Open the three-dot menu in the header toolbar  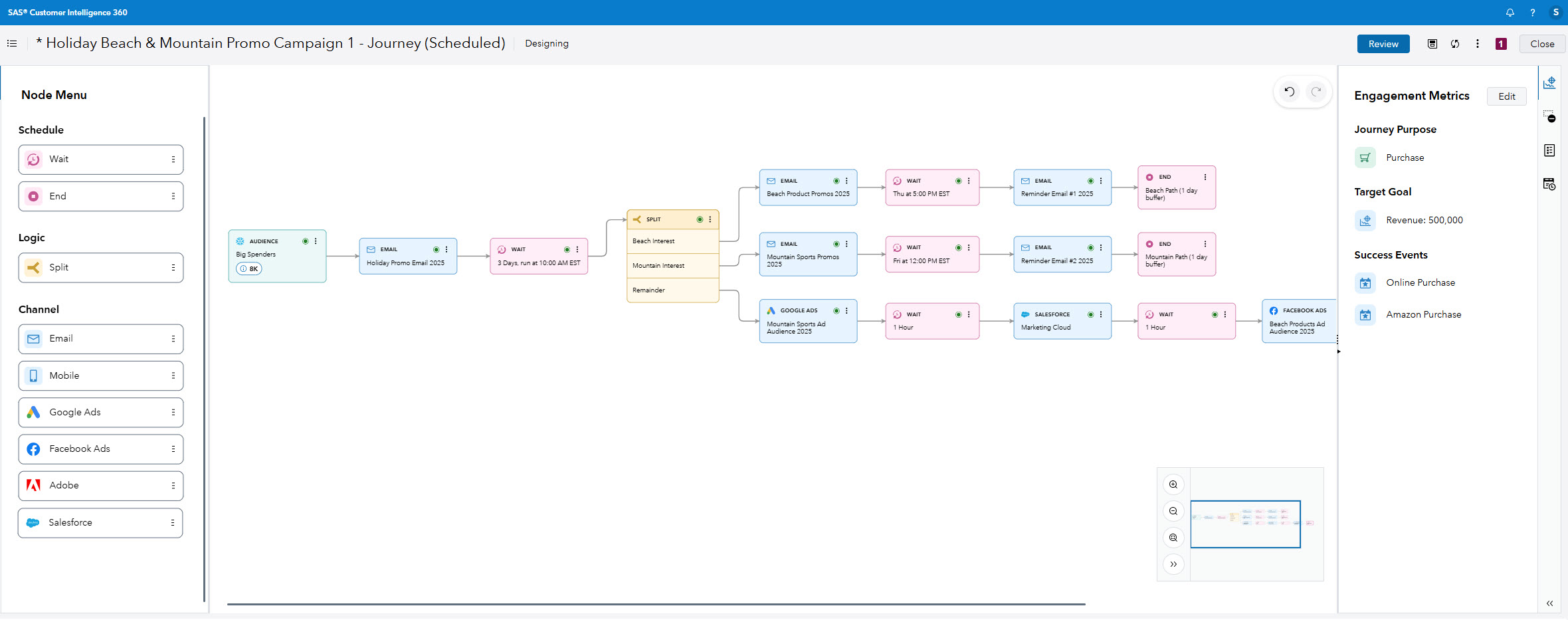point(1478,44)
